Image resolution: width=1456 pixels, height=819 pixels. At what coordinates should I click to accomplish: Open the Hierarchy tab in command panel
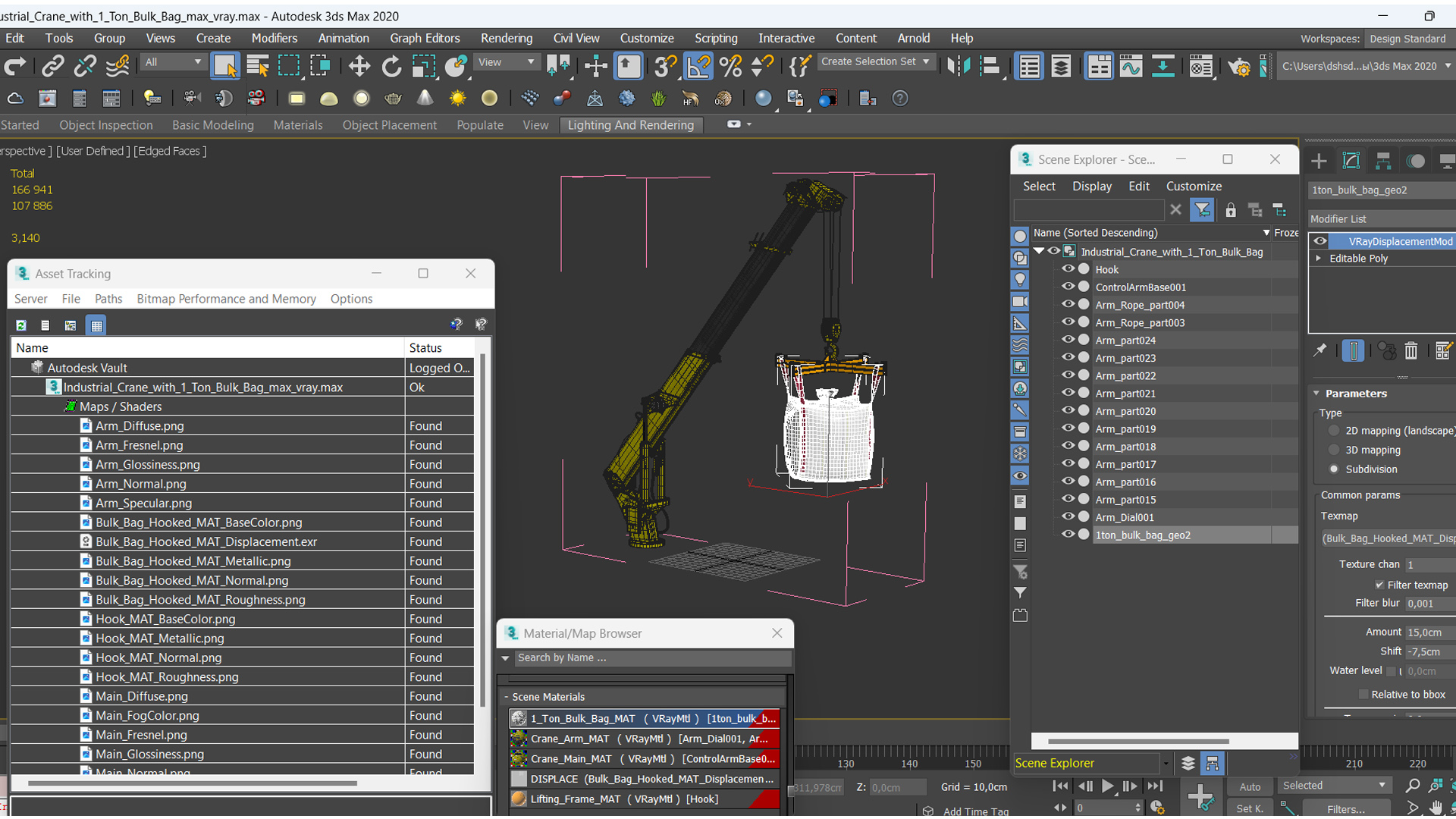point(1383,161)
